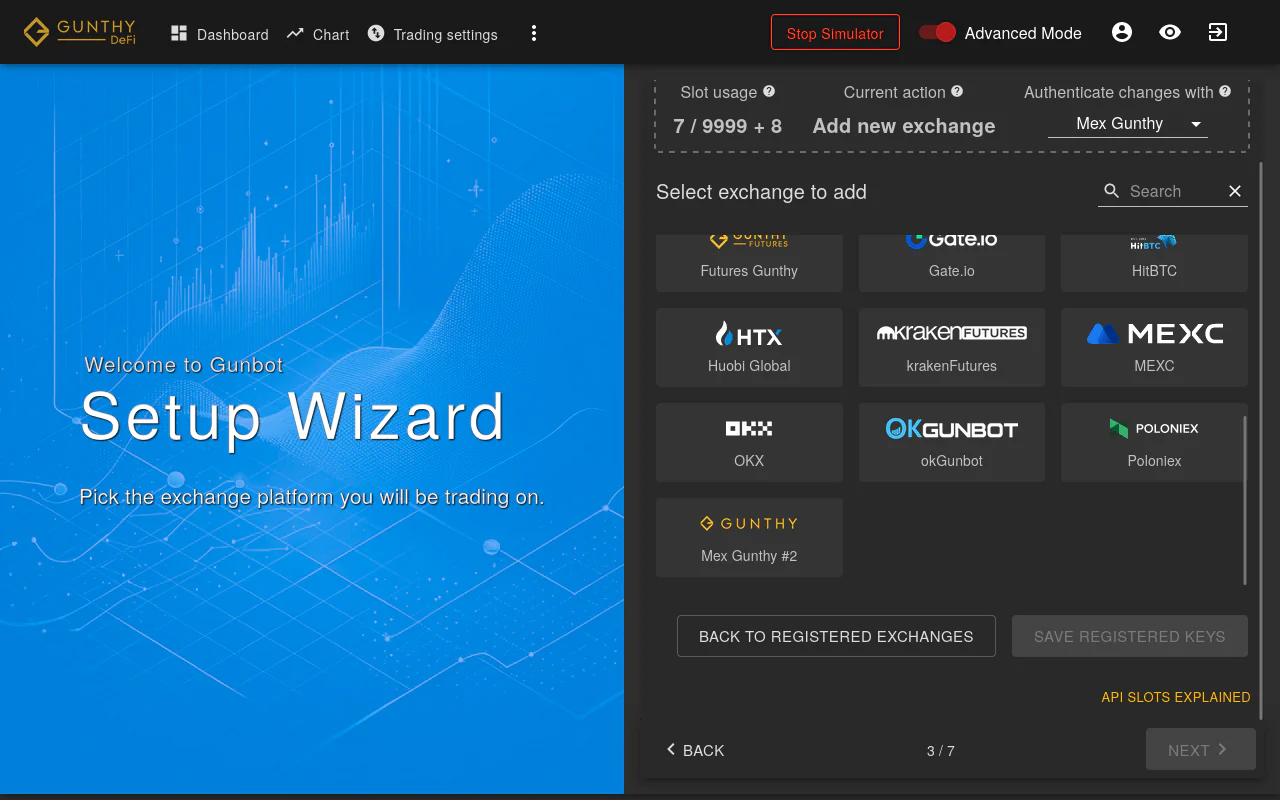Show Authenticate changes help icon

[1225, 91]
